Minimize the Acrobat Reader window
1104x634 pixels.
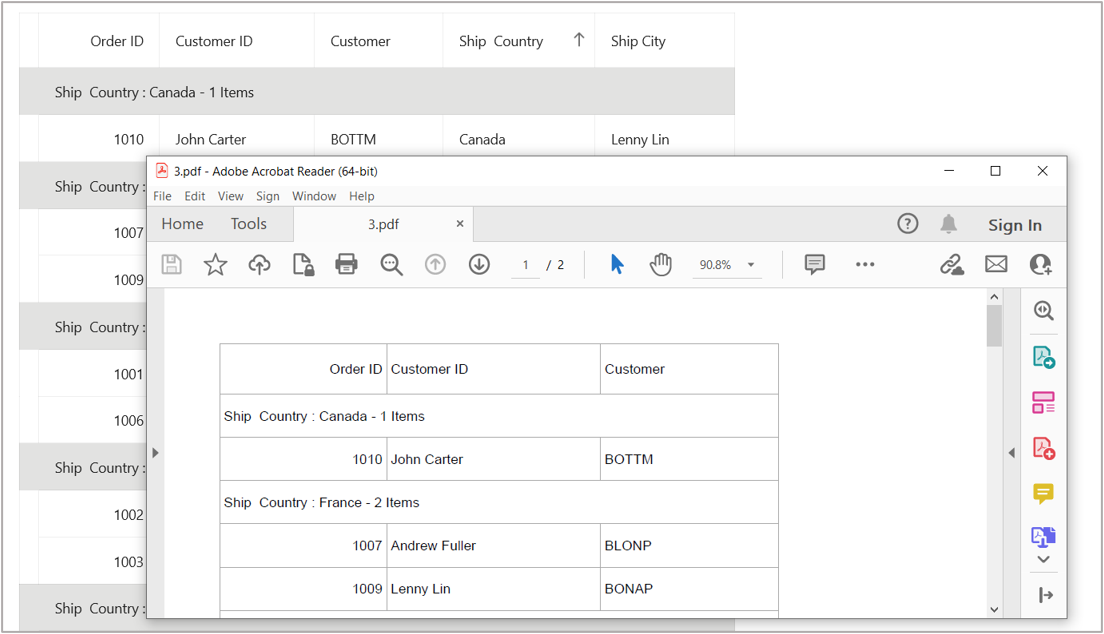[949, 170]
